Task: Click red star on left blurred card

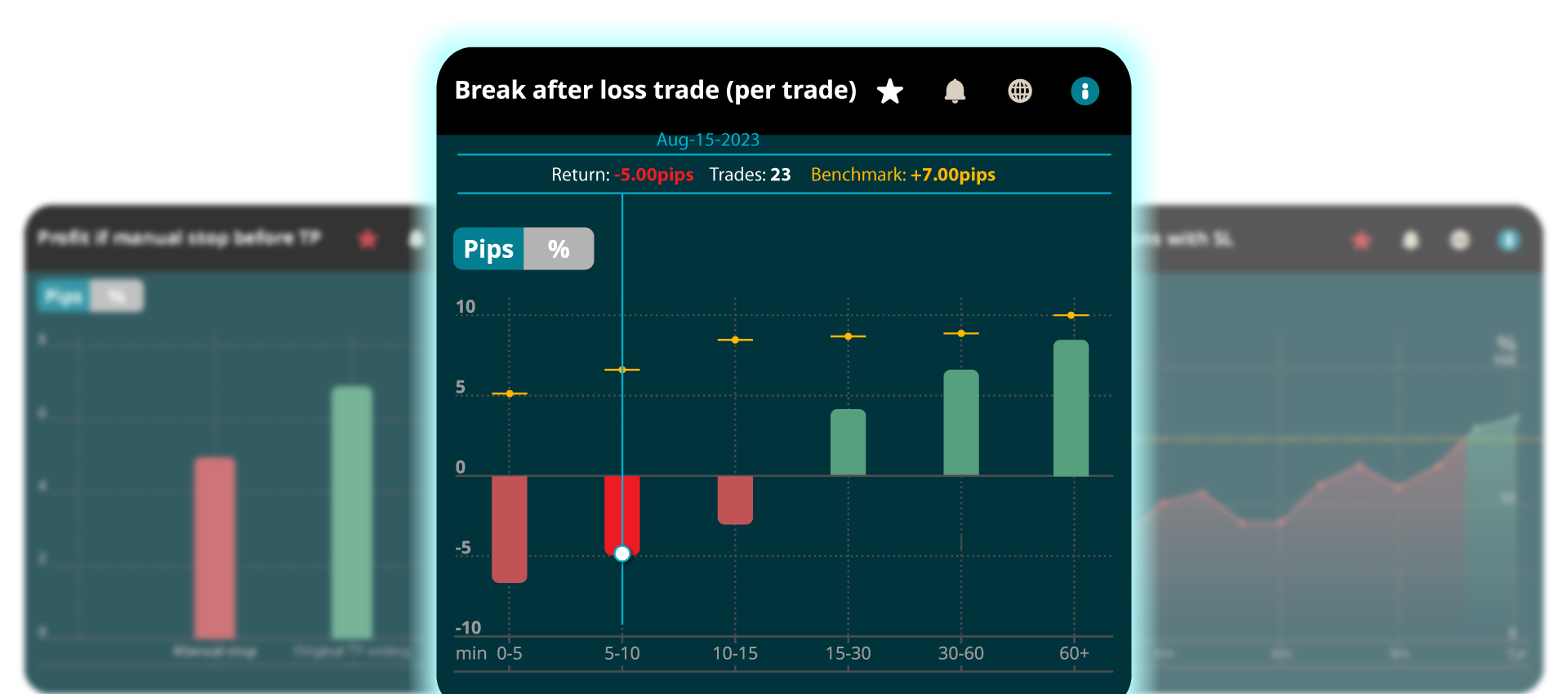Action: pyautogui.click(x=367, y=239)
